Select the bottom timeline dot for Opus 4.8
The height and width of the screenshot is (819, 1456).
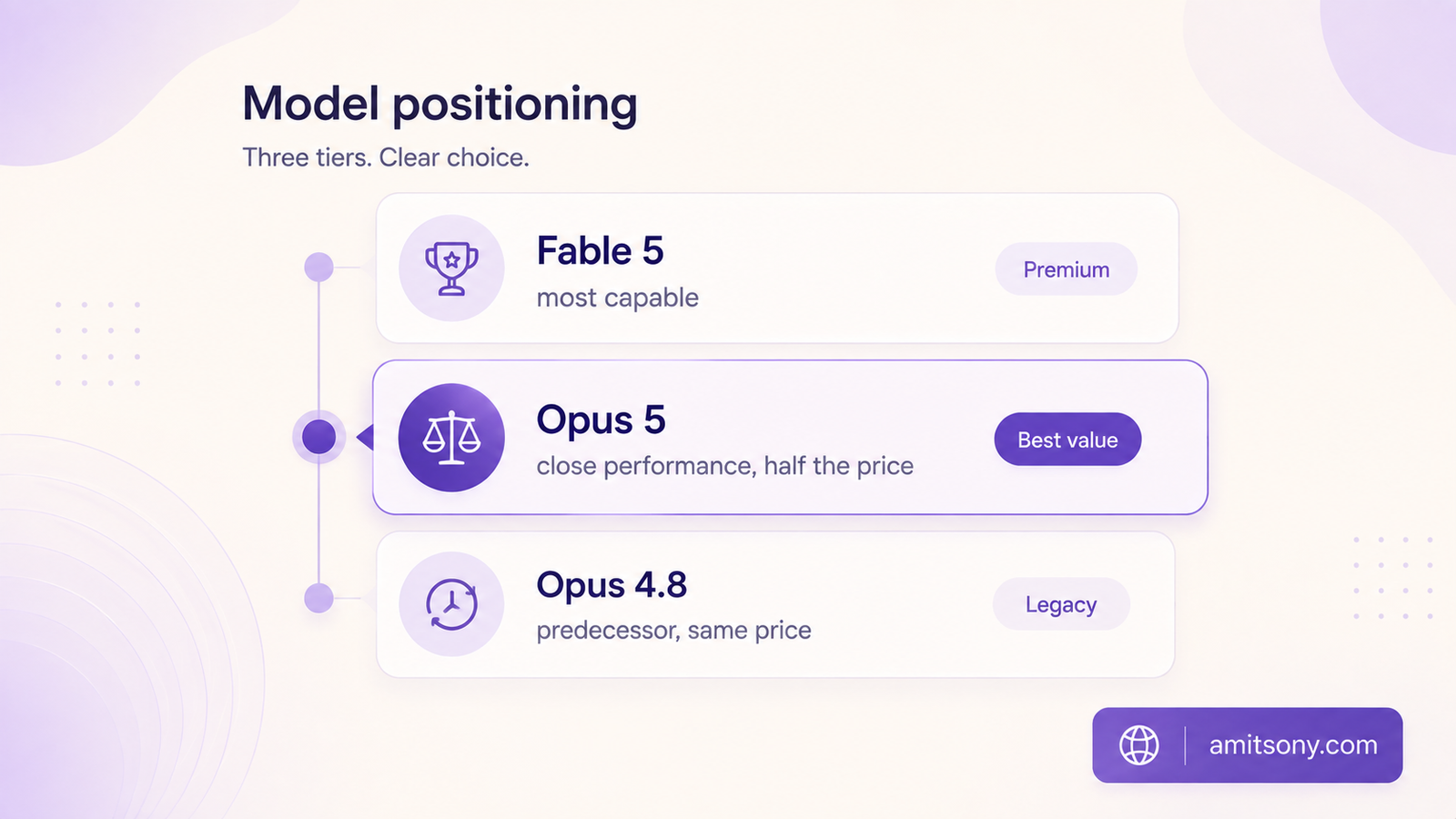pos(318,599)
